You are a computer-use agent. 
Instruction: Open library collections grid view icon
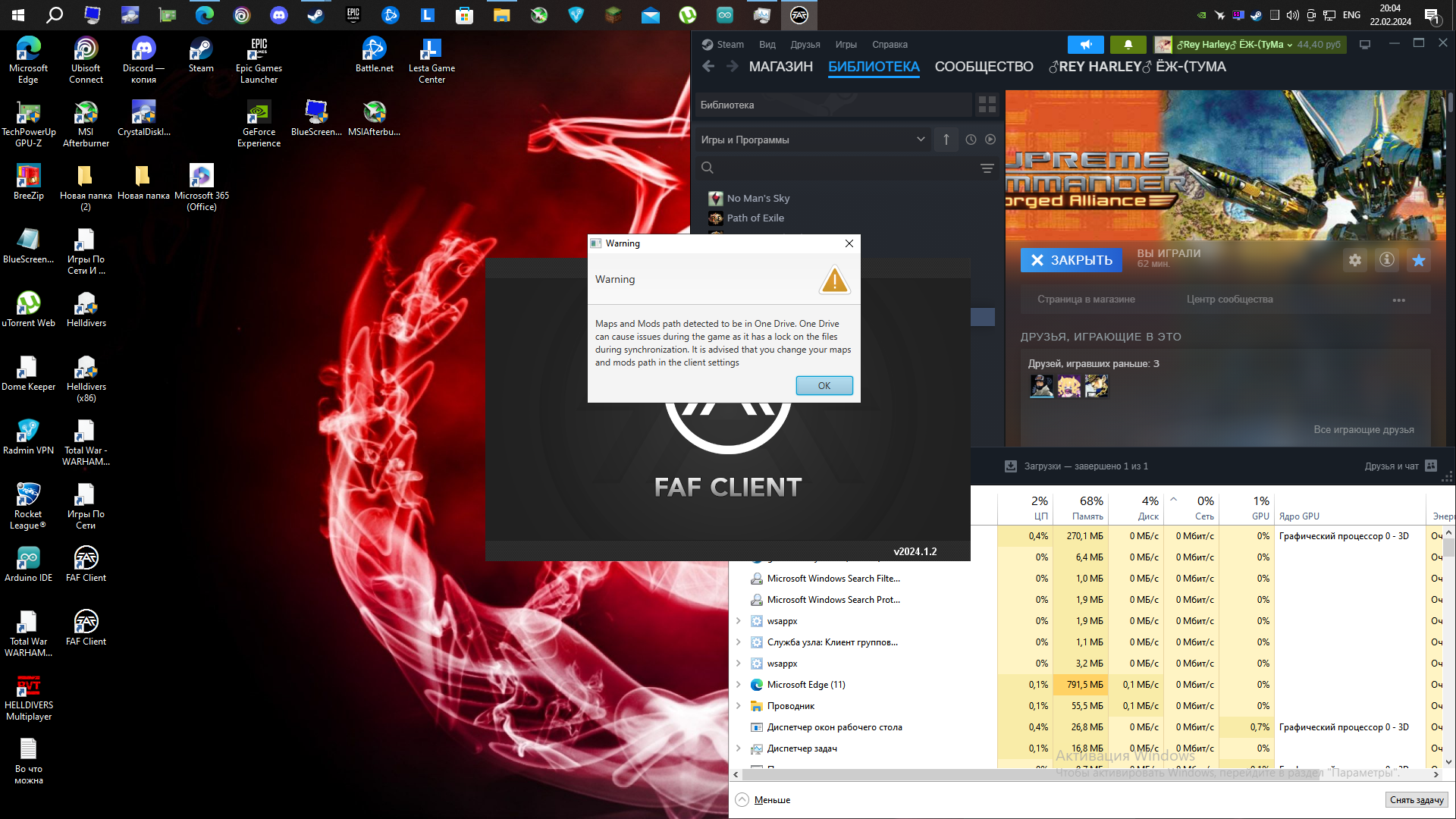click(987, 105)
